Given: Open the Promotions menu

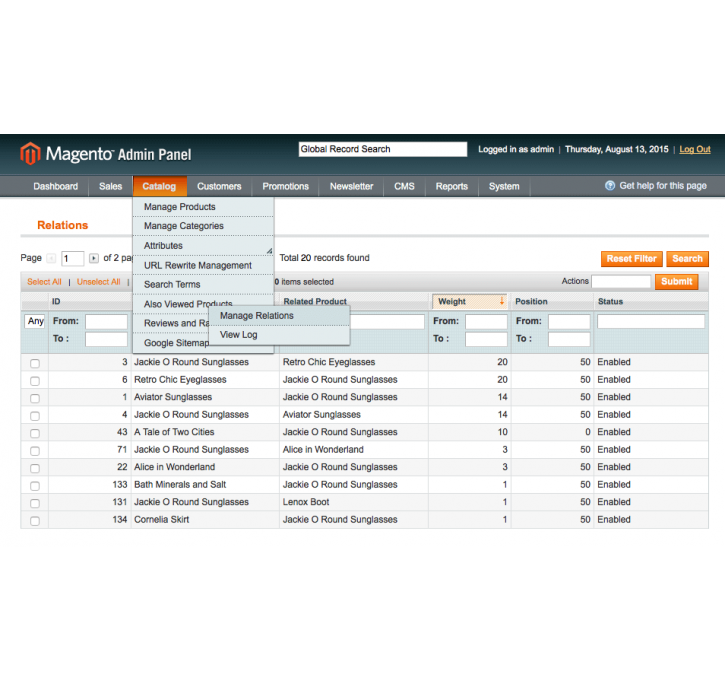Looking at the screenshot, I should 285,186.
